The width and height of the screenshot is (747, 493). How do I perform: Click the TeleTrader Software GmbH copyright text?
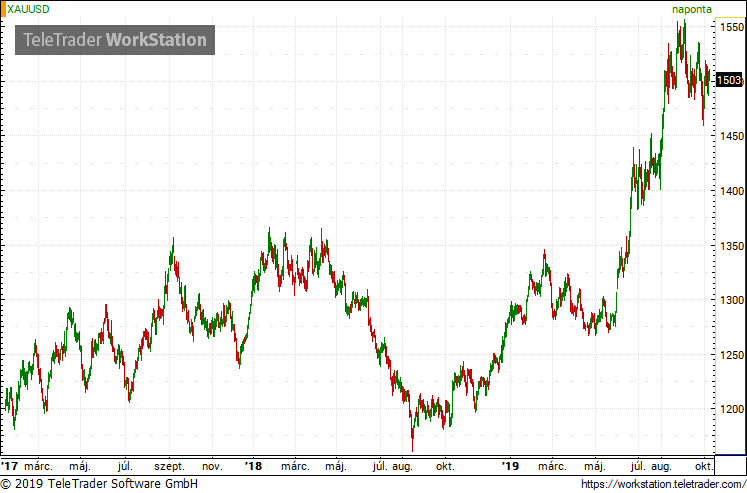click(99, 484)
